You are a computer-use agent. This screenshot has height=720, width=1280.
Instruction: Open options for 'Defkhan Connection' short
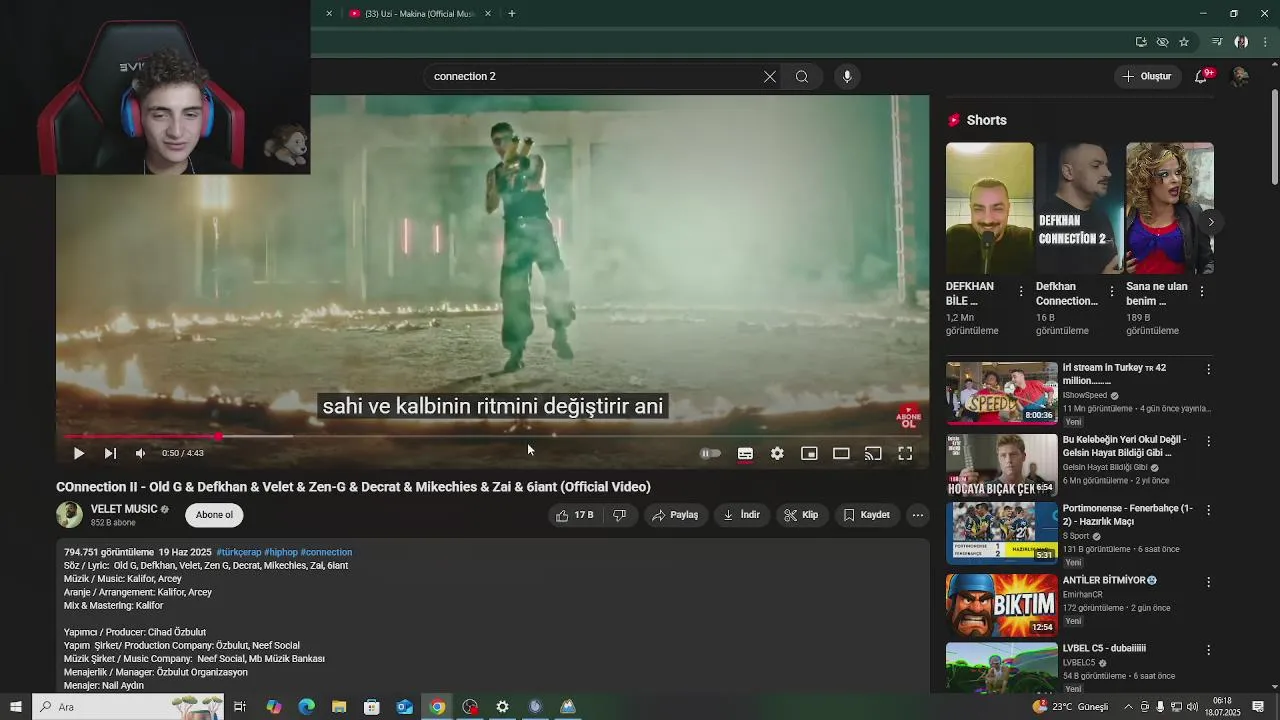(x=1111, y=292)
